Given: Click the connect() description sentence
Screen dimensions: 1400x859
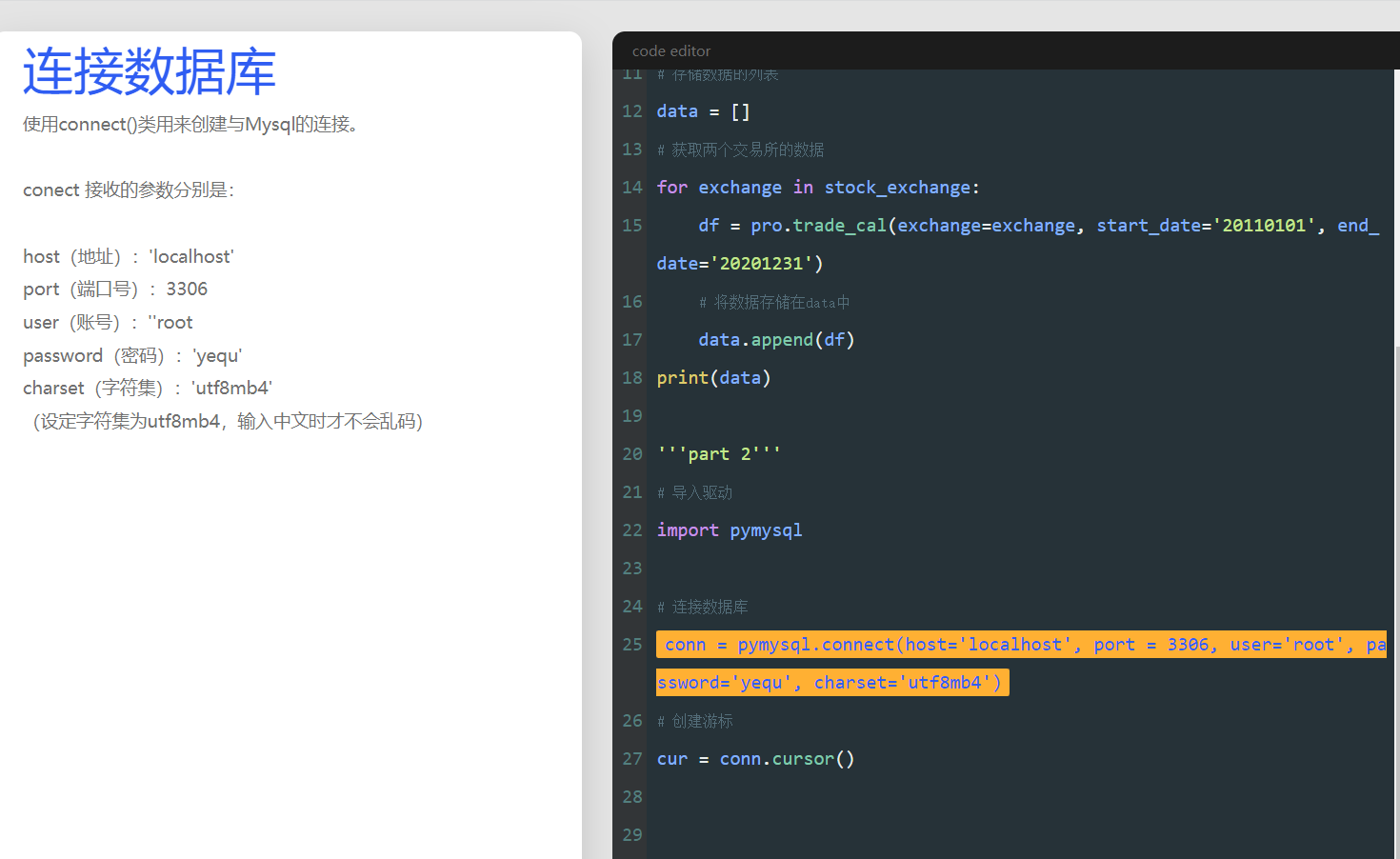Looking at the screenshot, I should point(191,124).
